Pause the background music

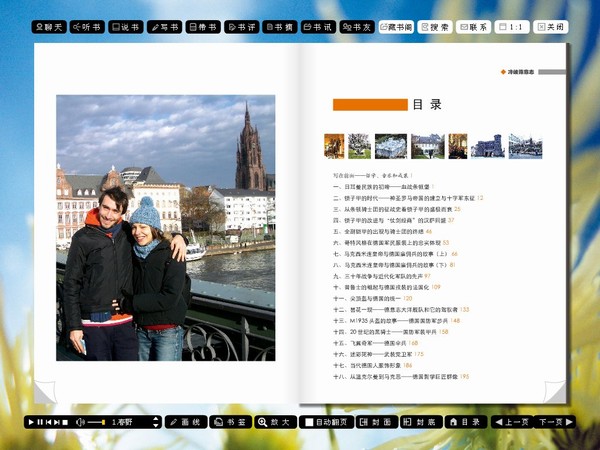coord(40,422)
